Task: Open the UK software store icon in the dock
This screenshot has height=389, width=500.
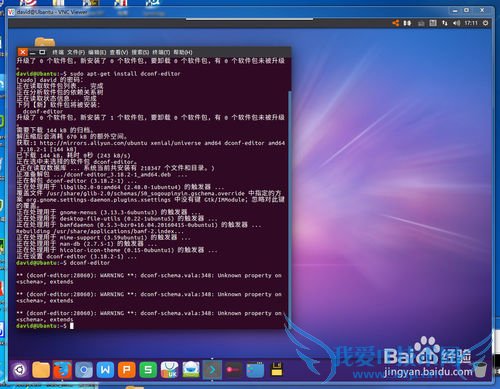Action: click(x=169, y=370)
